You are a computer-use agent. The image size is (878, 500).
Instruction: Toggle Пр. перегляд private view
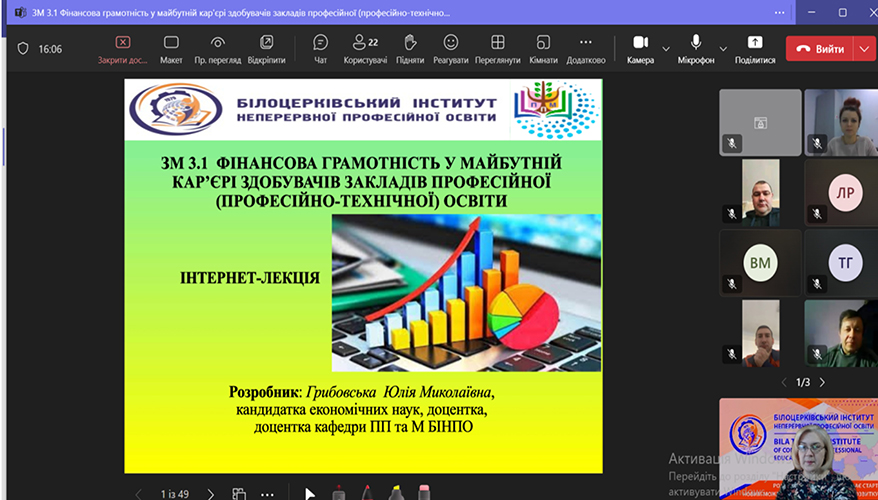point(217,48)
